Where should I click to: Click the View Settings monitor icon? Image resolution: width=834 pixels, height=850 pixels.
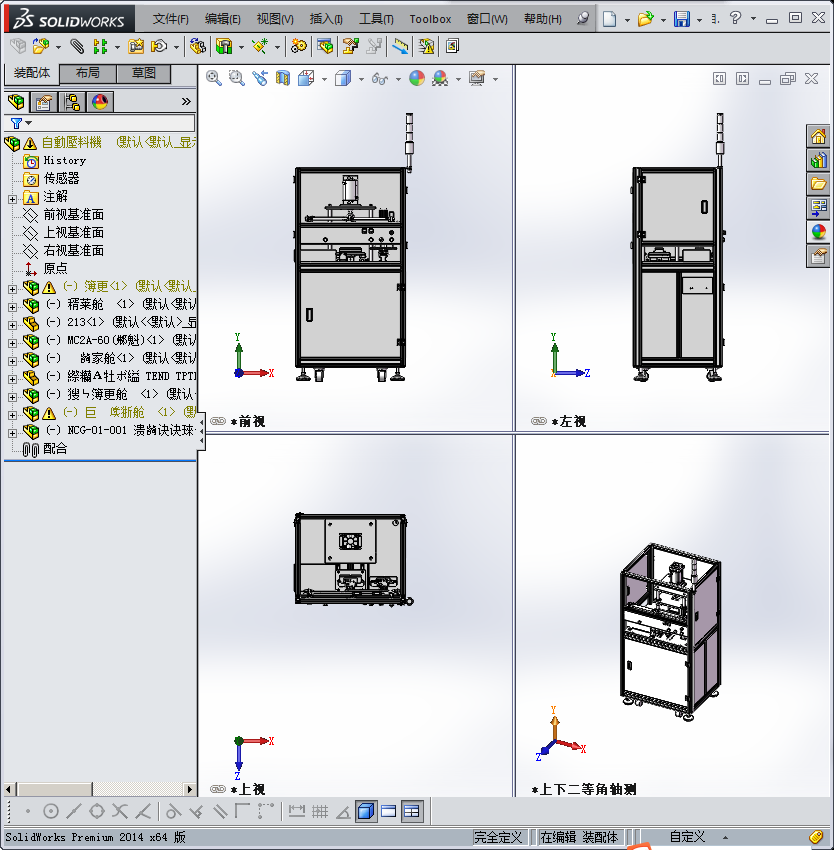(477, 78)
